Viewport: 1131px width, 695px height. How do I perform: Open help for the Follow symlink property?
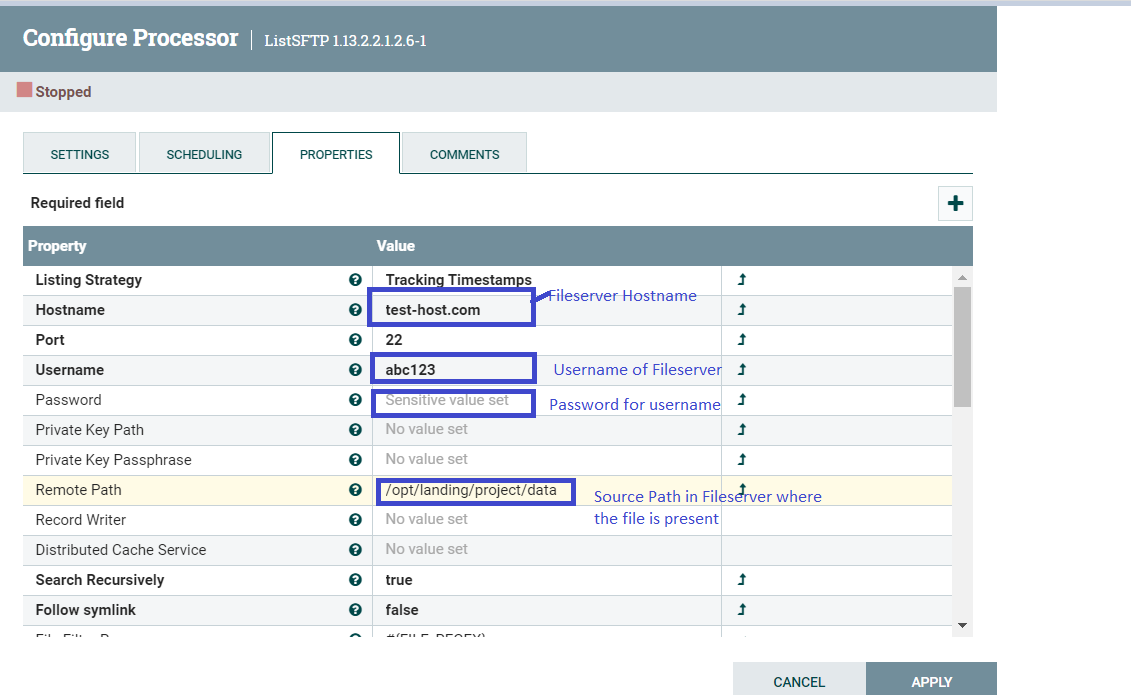tap(355, 610)
